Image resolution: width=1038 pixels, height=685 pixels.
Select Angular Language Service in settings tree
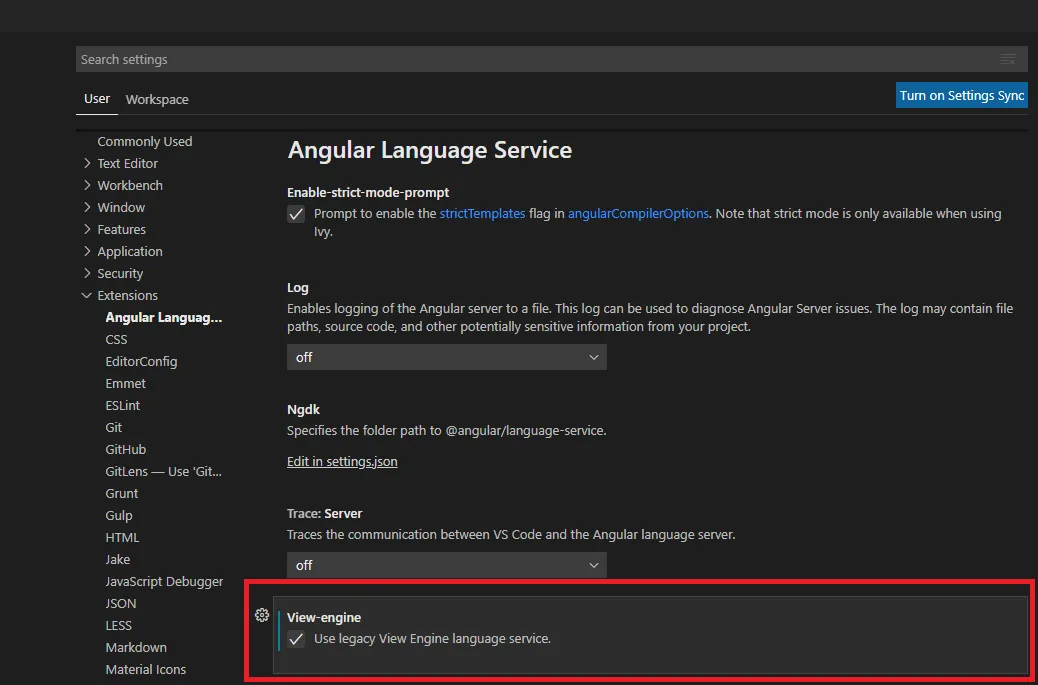coord(164,318)
